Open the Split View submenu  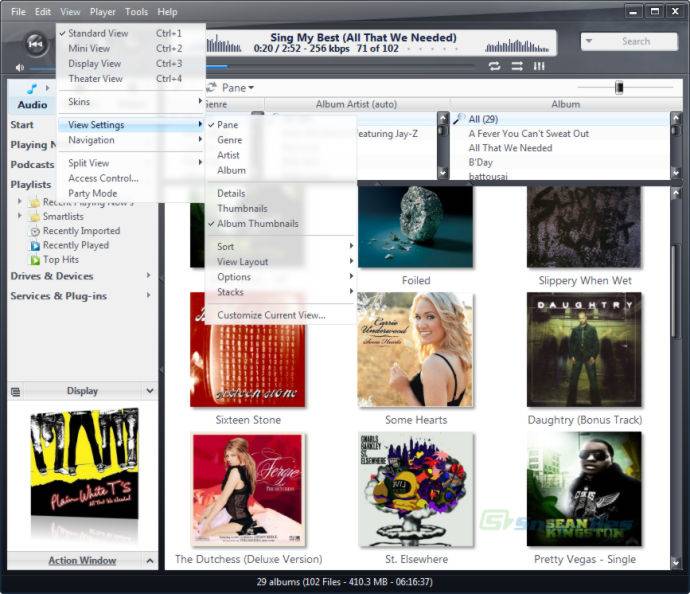[x=130, y=163]
